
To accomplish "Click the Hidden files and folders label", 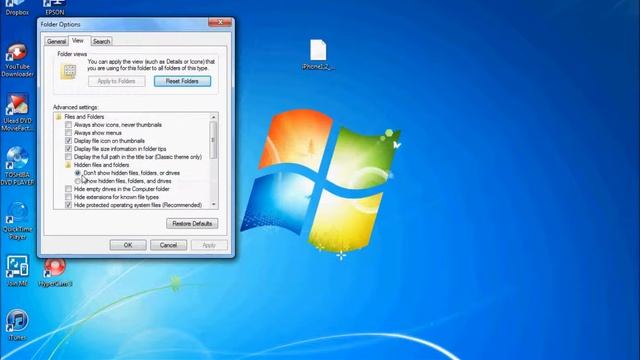I will point(101,165).
